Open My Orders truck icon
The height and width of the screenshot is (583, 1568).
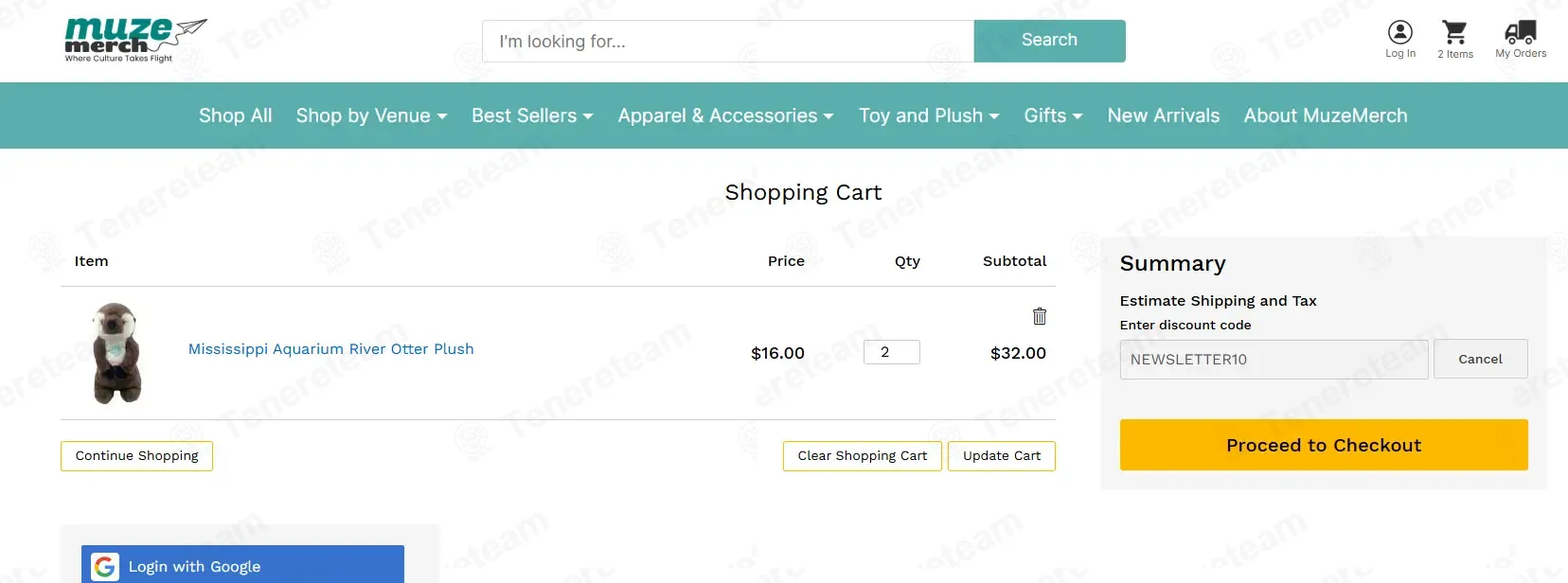pyautogui.click(x=1520, y=33)
